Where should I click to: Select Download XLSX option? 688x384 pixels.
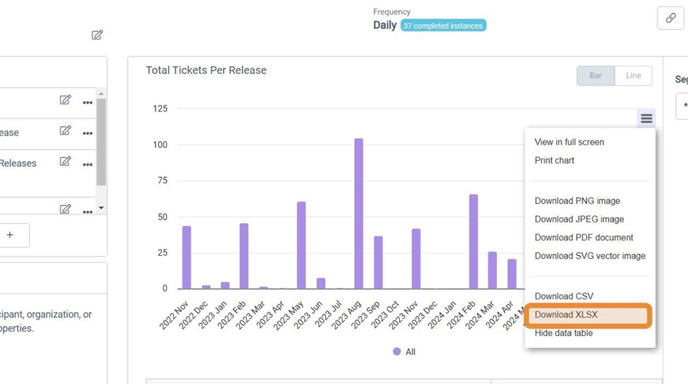pyautogui.click(x=588, y=315)
